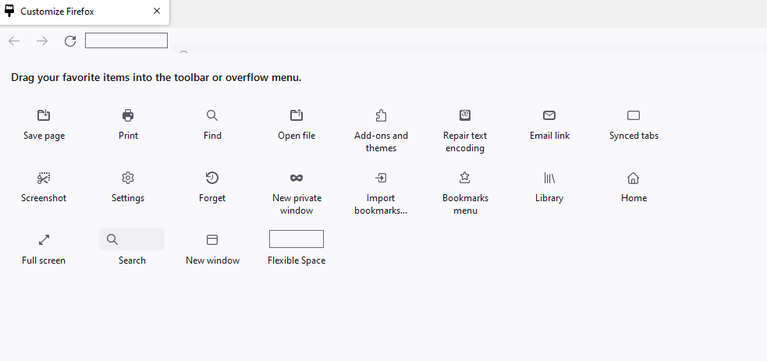
Task: Pick the Find magnifier item
Action: click(x=212, y=115)
